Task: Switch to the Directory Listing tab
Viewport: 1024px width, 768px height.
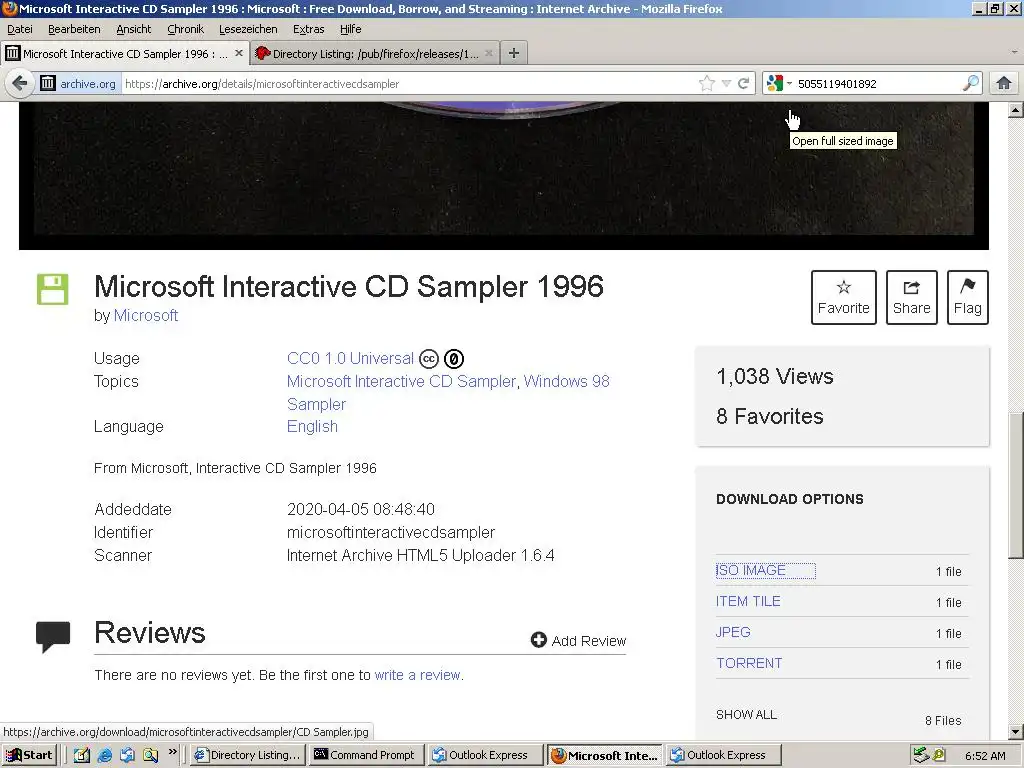Action: tap(376, 54)
